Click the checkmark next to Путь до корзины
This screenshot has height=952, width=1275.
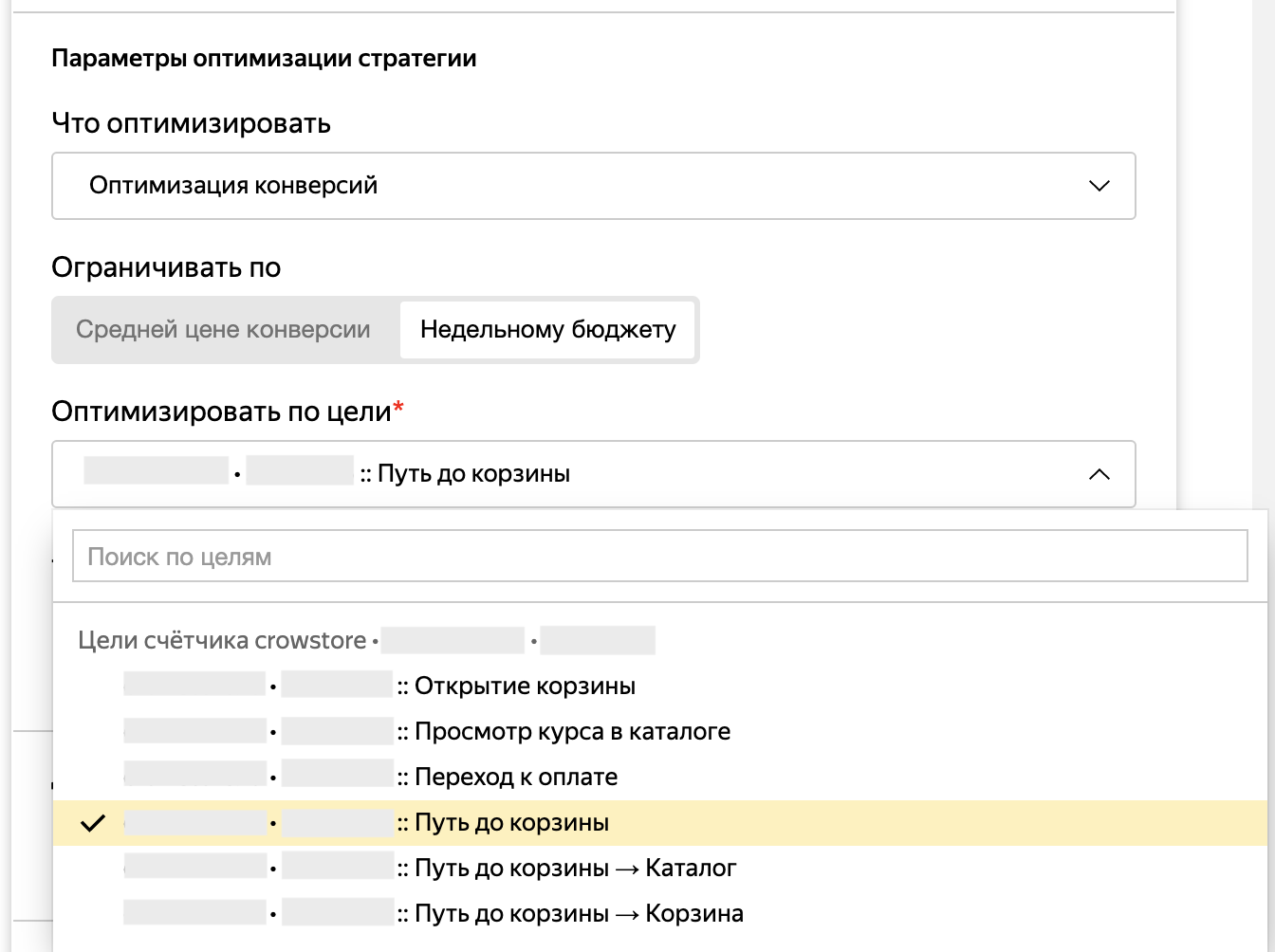[93, 823]
